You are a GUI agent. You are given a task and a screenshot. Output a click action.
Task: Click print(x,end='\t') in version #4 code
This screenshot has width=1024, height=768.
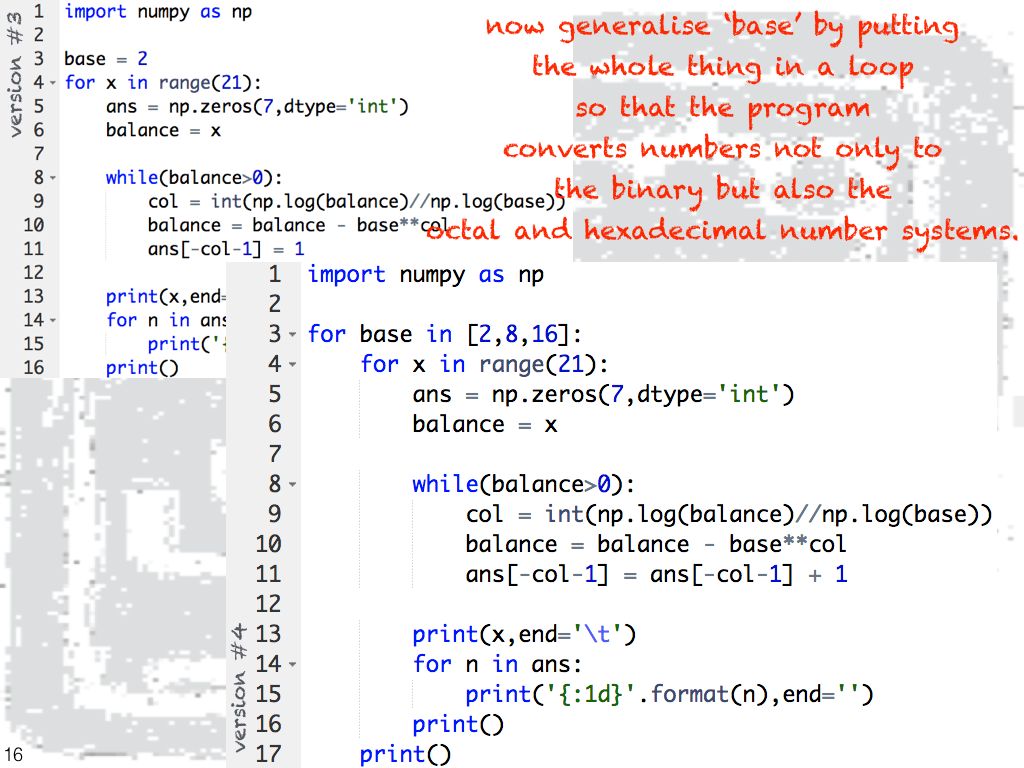(x=524, y=634)
